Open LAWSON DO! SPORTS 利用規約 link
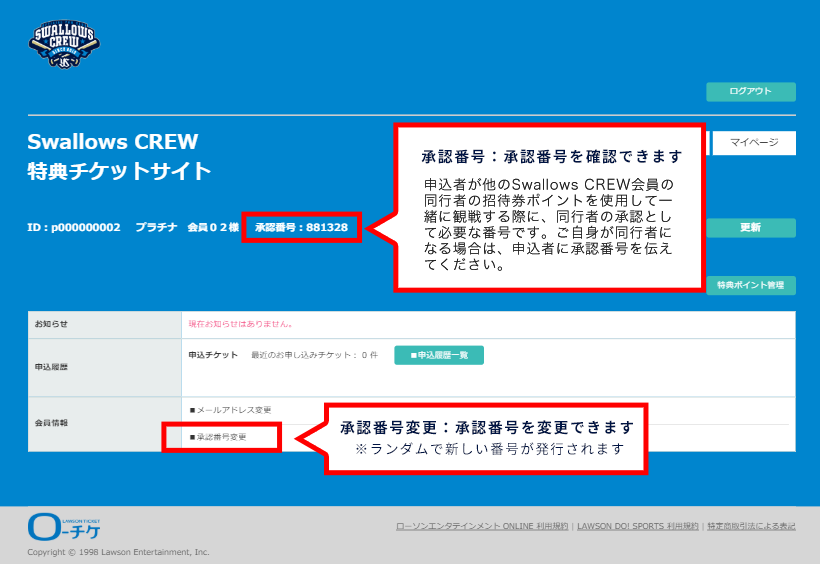 click(x=637, y=526)
